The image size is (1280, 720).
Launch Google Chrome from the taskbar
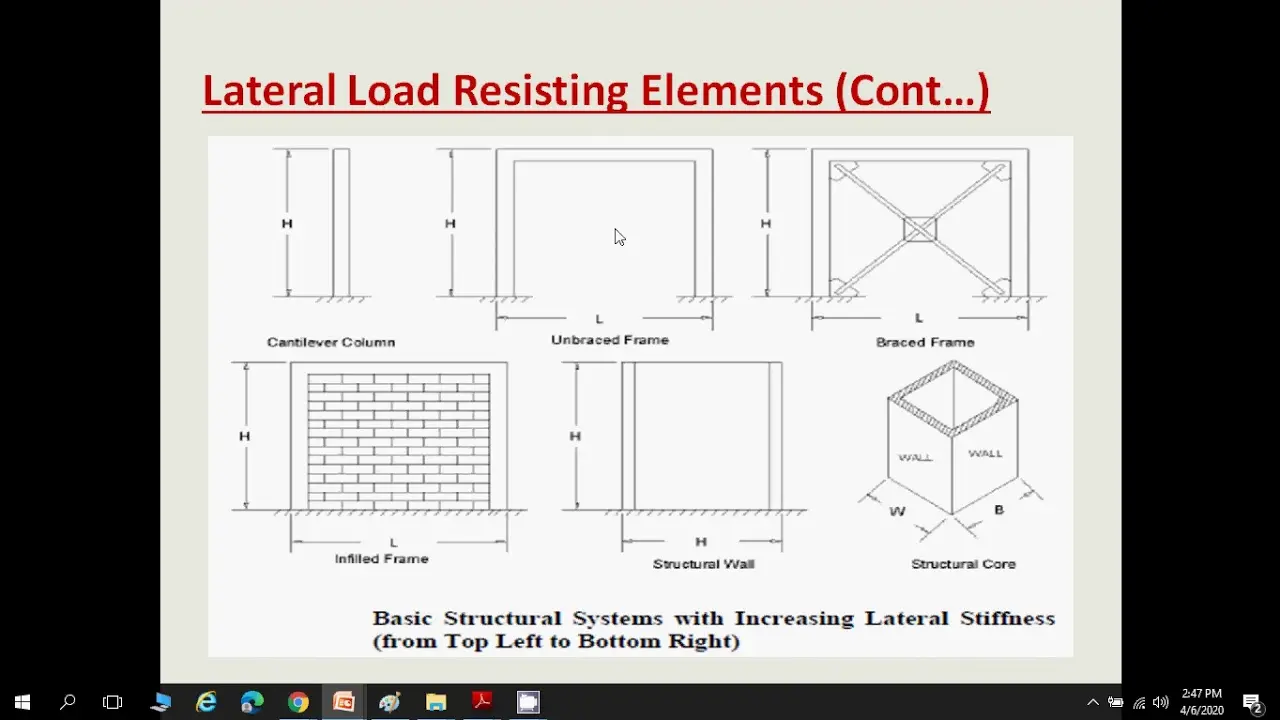pos(298,702)
